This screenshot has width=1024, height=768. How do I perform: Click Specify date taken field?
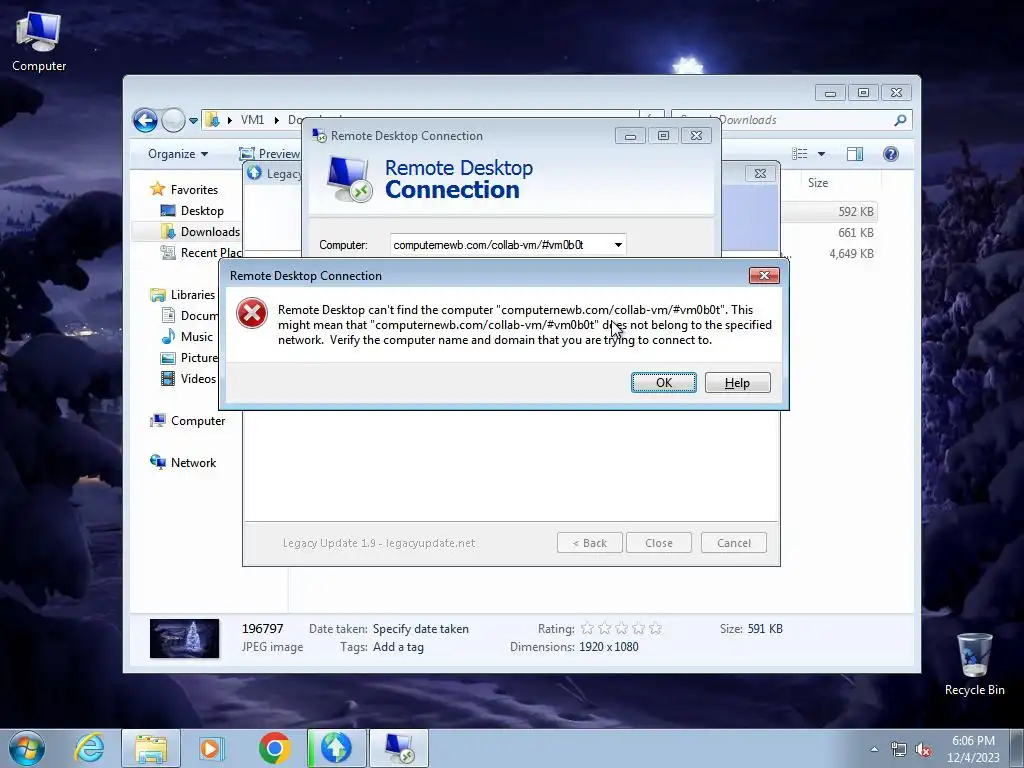421,629
